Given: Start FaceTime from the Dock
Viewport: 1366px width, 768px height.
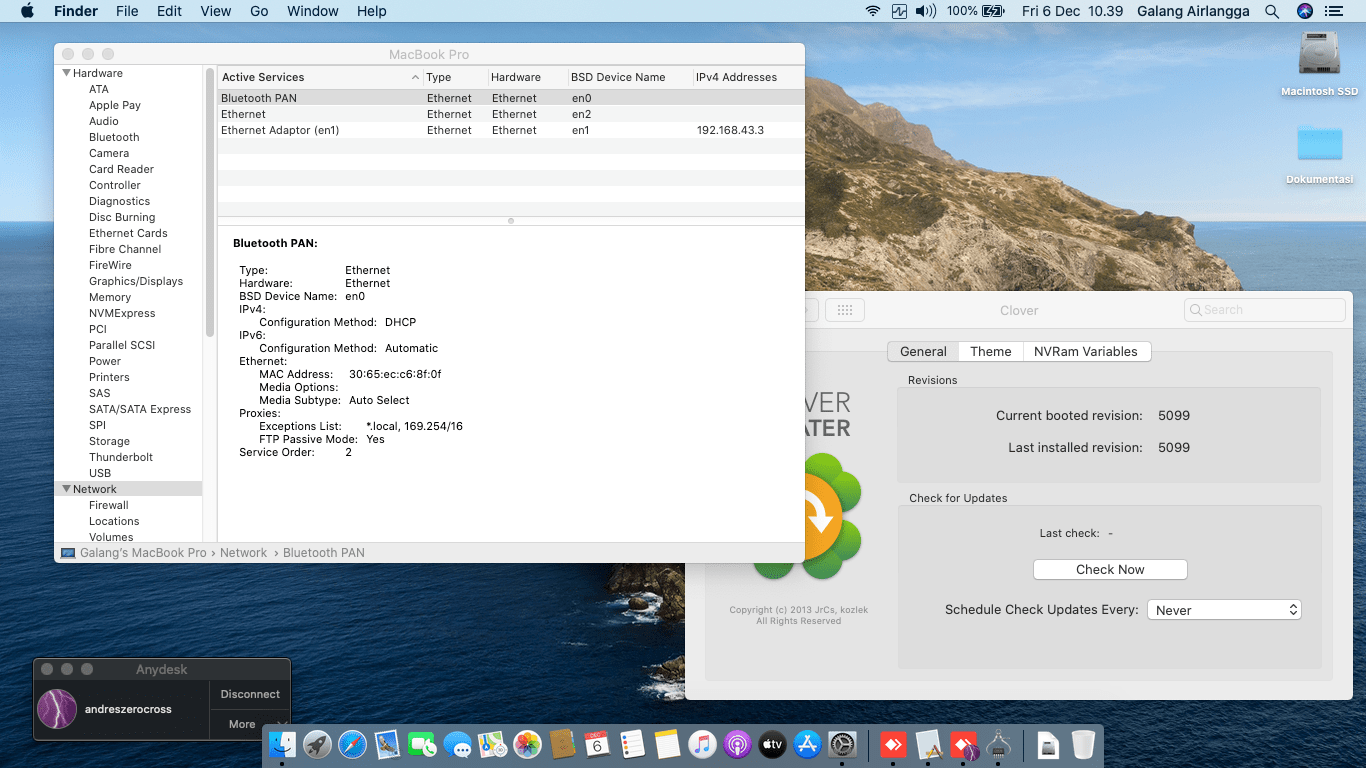Looking at the screenshot, I should 423,744.
